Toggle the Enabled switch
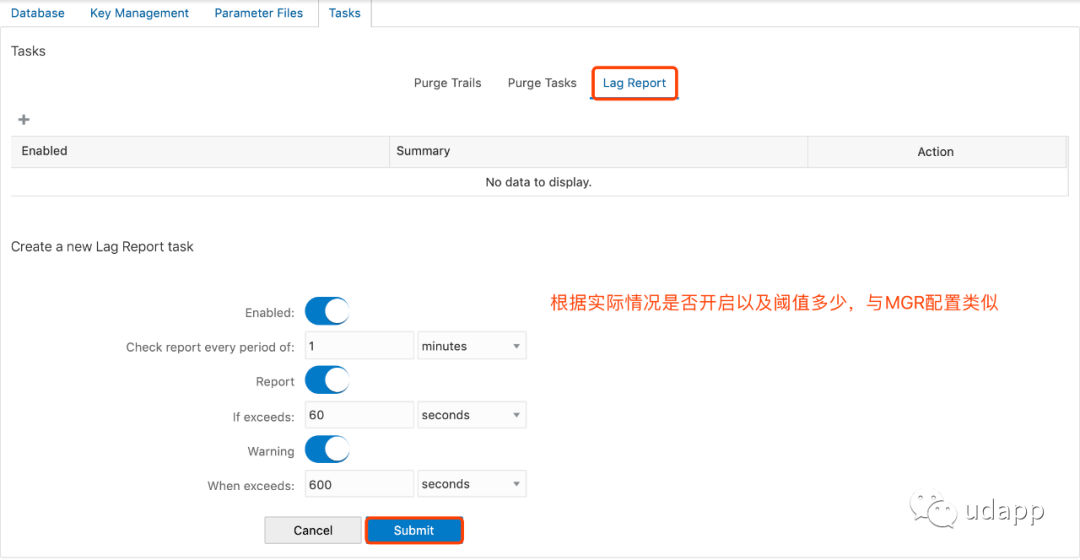 tap(326, 311)
